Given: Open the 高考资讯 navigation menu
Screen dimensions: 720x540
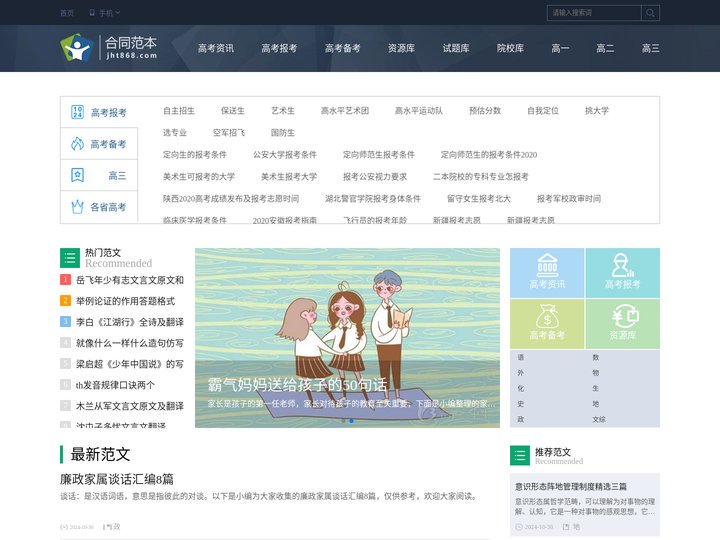Looking at the screenshot, I should pyautogui.click(x=216, y=48).
